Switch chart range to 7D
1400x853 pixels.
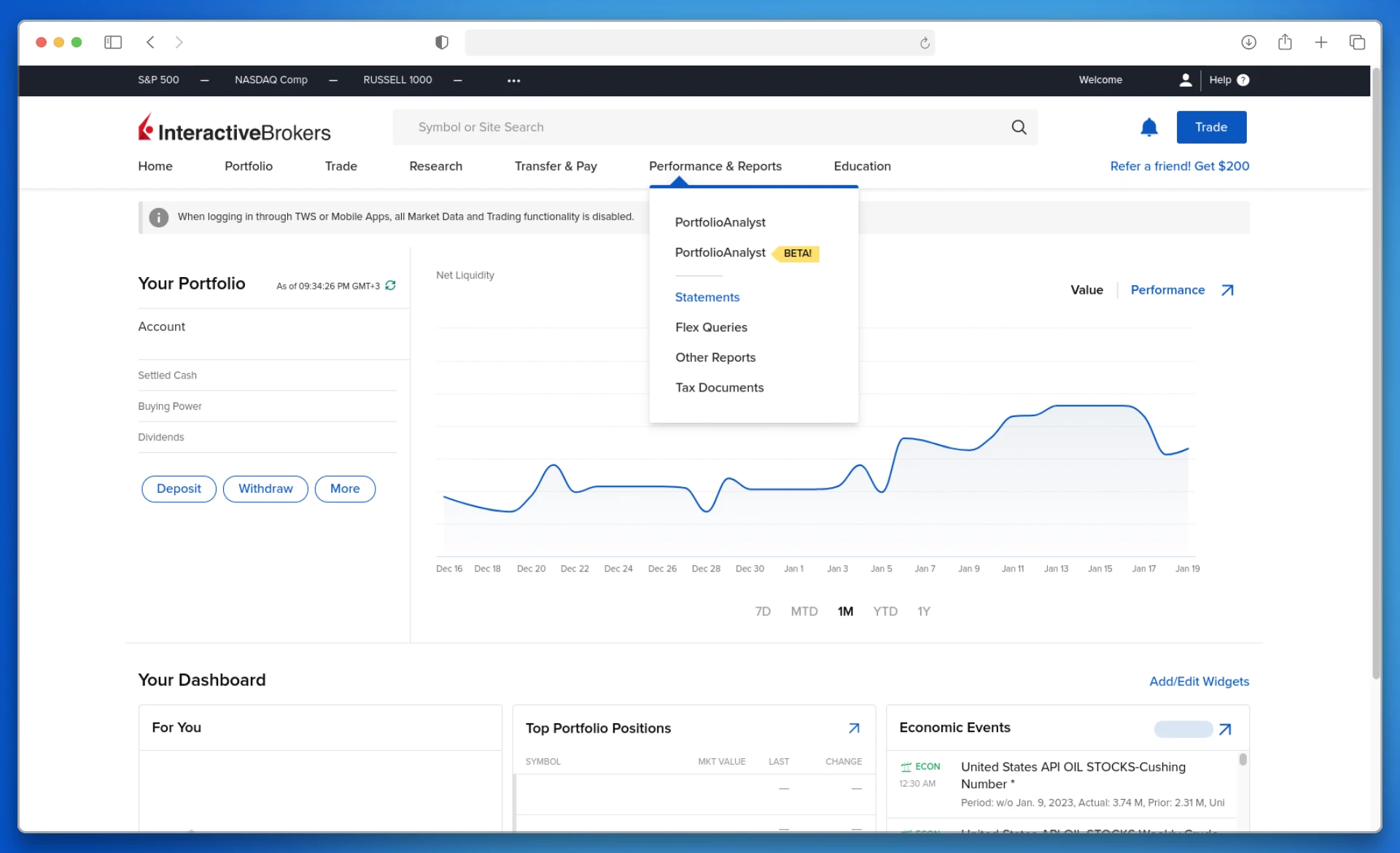coord(763,612)
